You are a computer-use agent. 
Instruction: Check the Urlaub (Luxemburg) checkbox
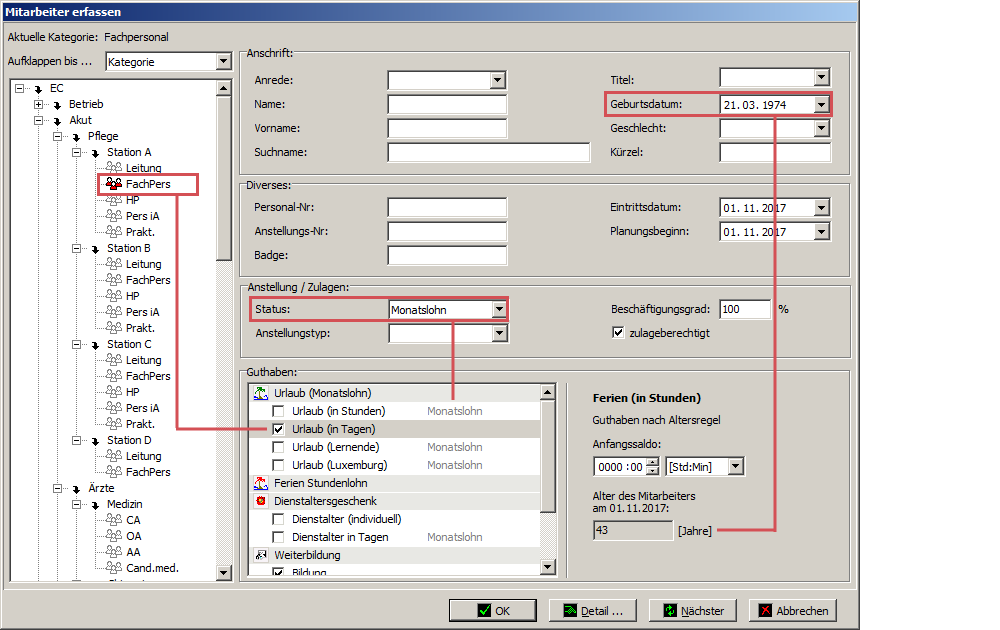coord(279,465)
